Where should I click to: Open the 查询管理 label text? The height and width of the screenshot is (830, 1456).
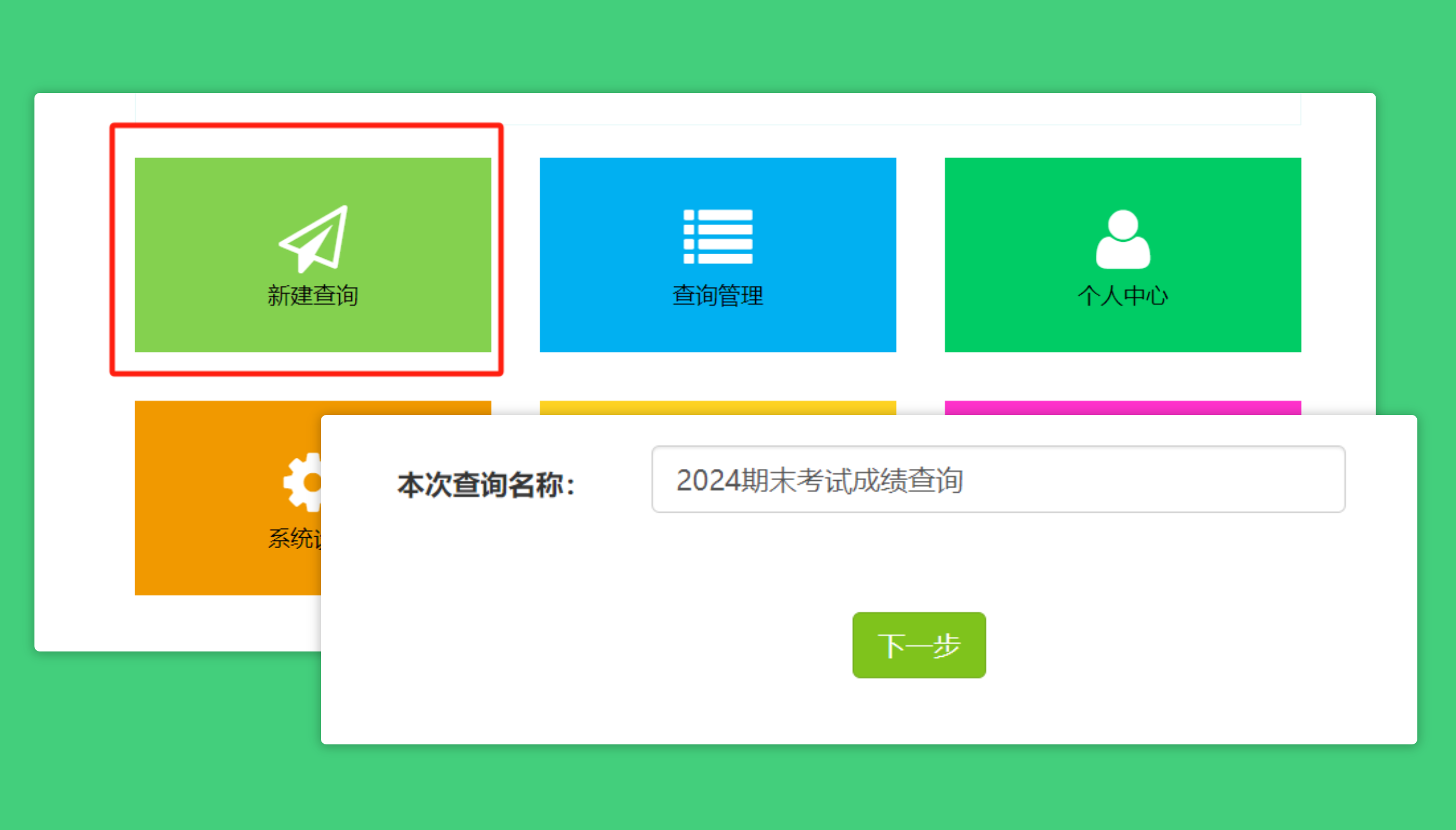click(x=718, y=295)
